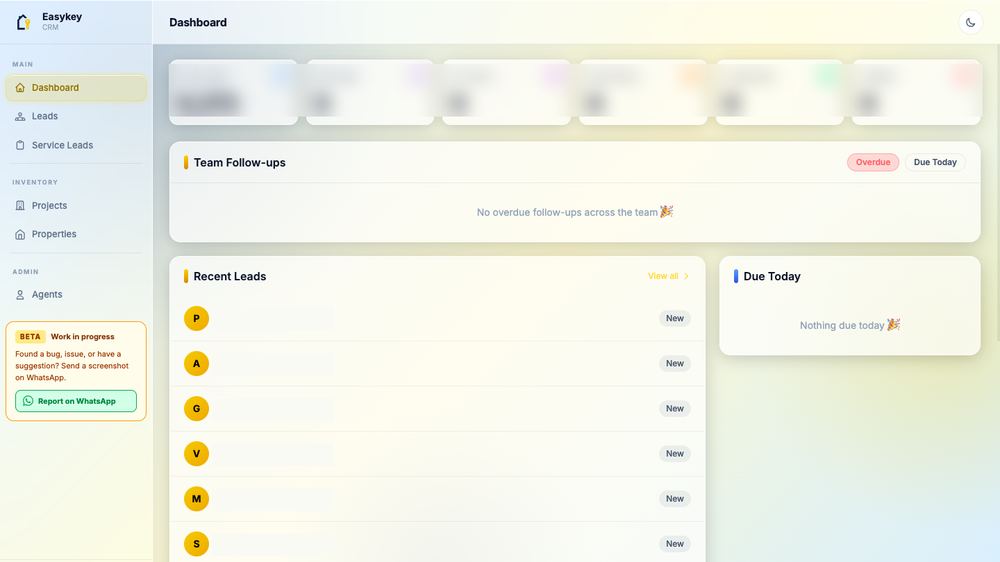Open the lead with avatar M

pyautogui.click(x=437, y=499)
